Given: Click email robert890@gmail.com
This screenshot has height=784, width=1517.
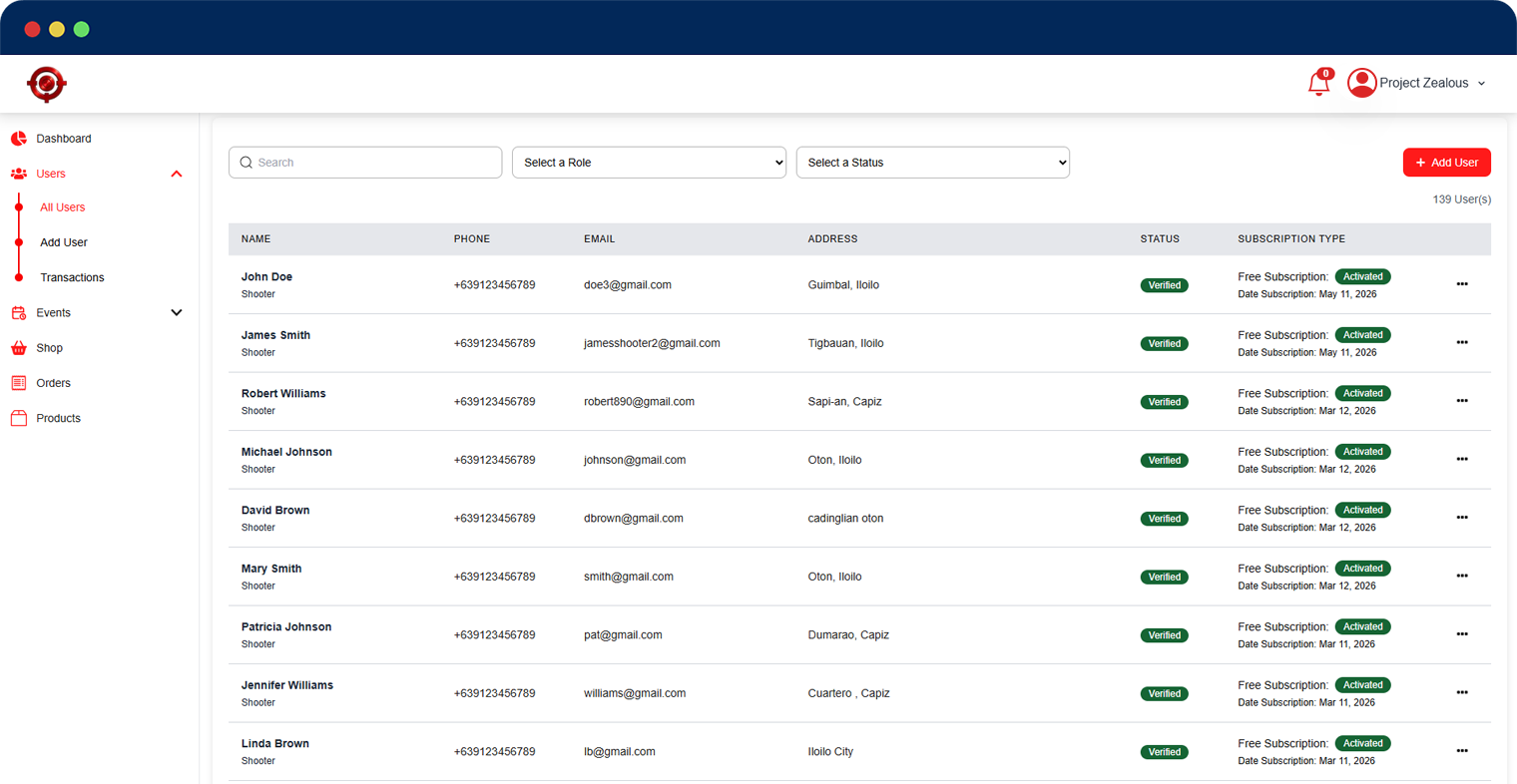Looking at the screenshot, I should coord(639,402).
